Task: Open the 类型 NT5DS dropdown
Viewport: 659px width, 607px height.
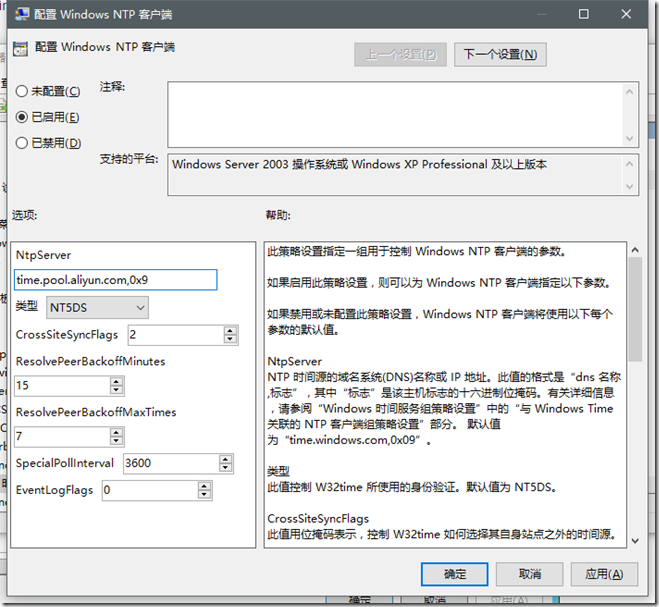Action: pyautogui.click(x=97, y=308)
